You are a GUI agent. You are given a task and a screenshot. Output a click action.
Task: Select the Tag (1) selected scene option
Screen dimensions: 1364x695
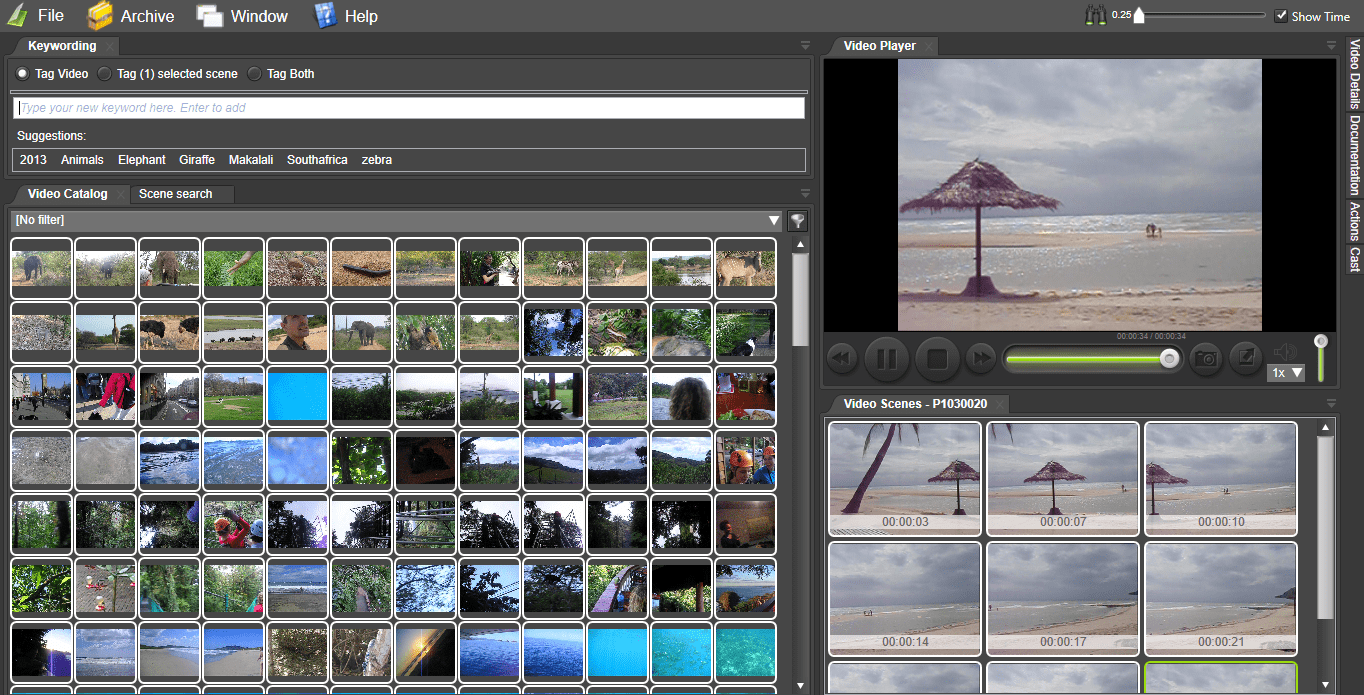[104, 74]
